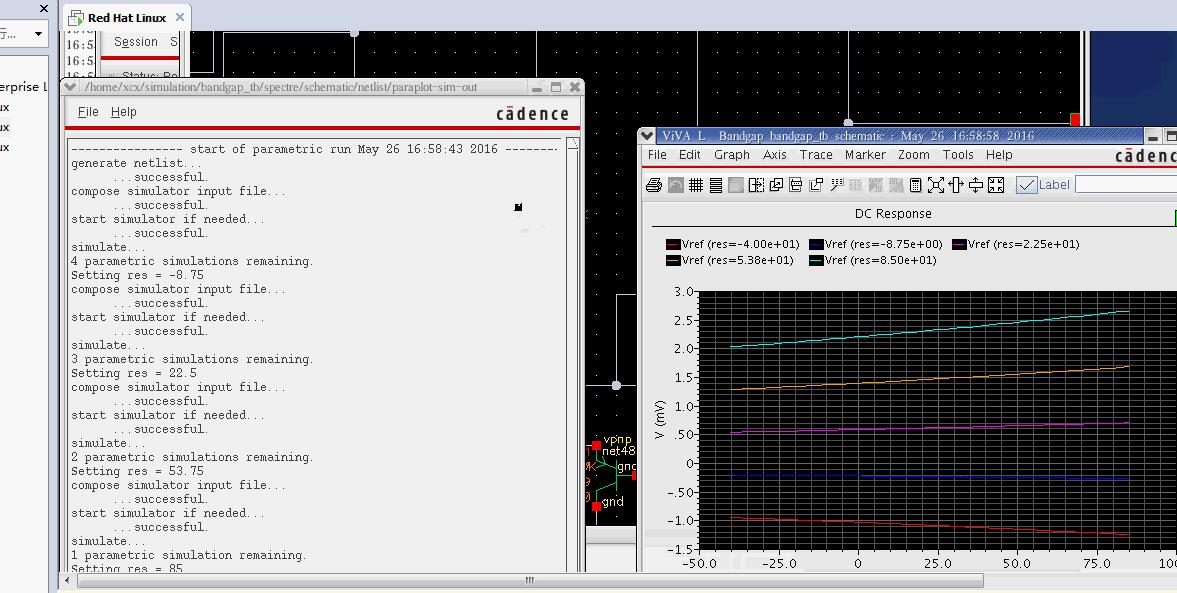Open the Calculator icon in ViVA toolbar
The image size is (1177, 593).
coord(915,185)
